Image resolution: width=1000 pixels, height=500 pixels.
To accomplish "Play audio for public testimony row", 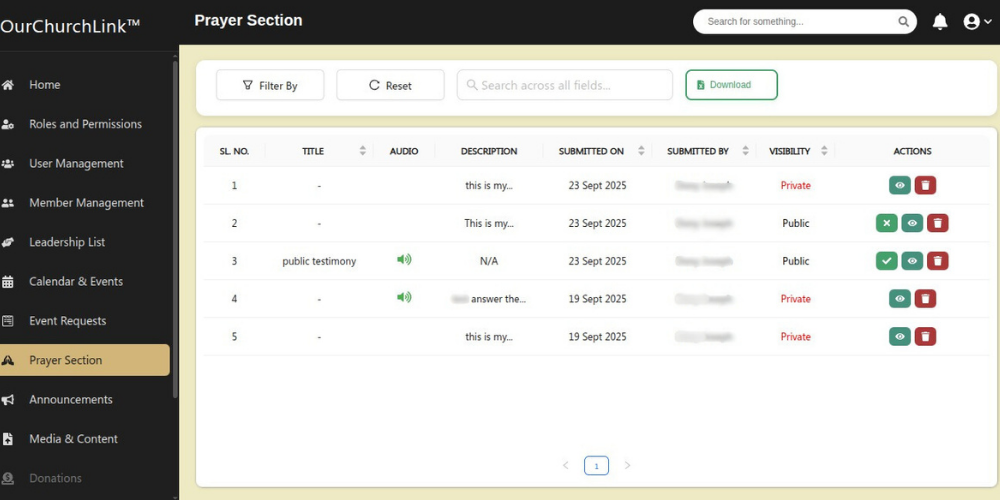I will pyautogui.click(x=404, y=260).
